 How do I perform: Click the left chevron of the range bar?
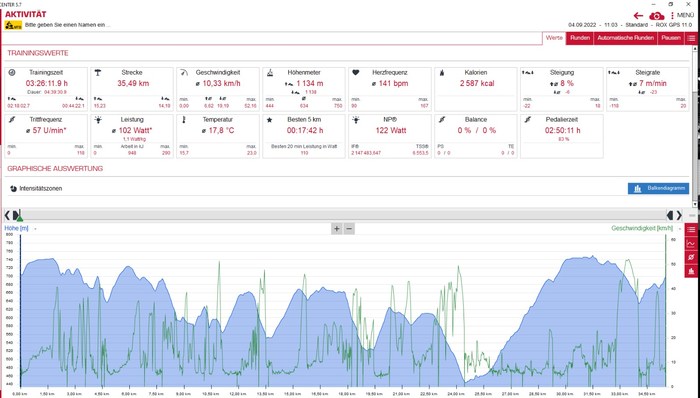coord(7,216)
